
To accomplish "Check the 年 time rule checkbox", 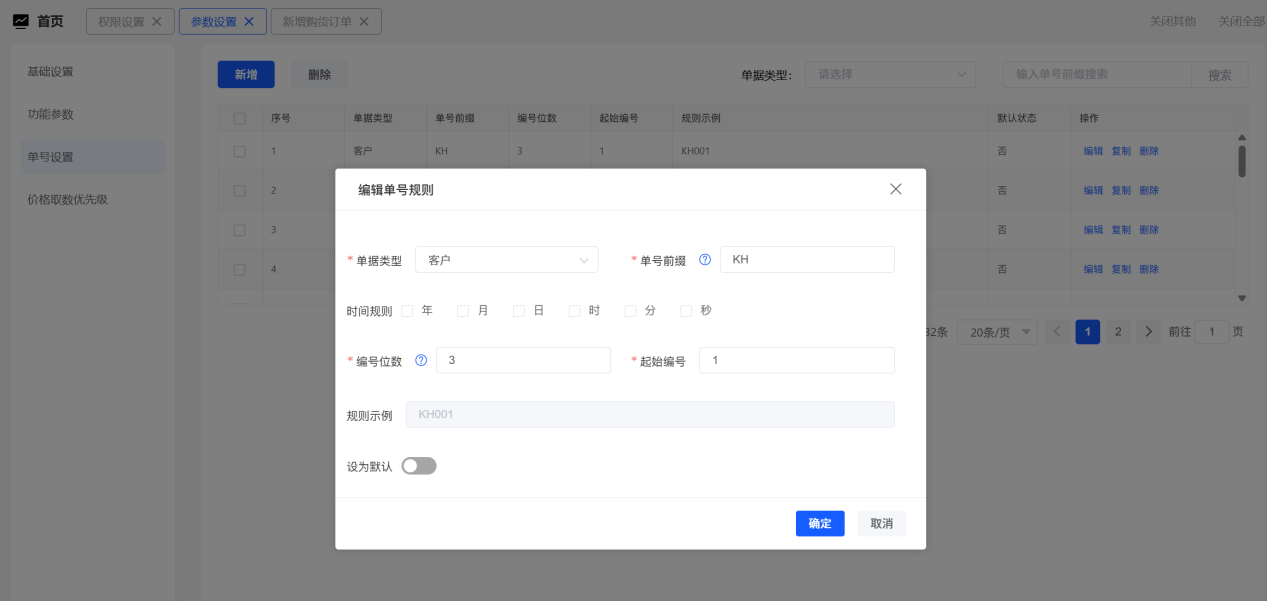I will tap(407, 311).
